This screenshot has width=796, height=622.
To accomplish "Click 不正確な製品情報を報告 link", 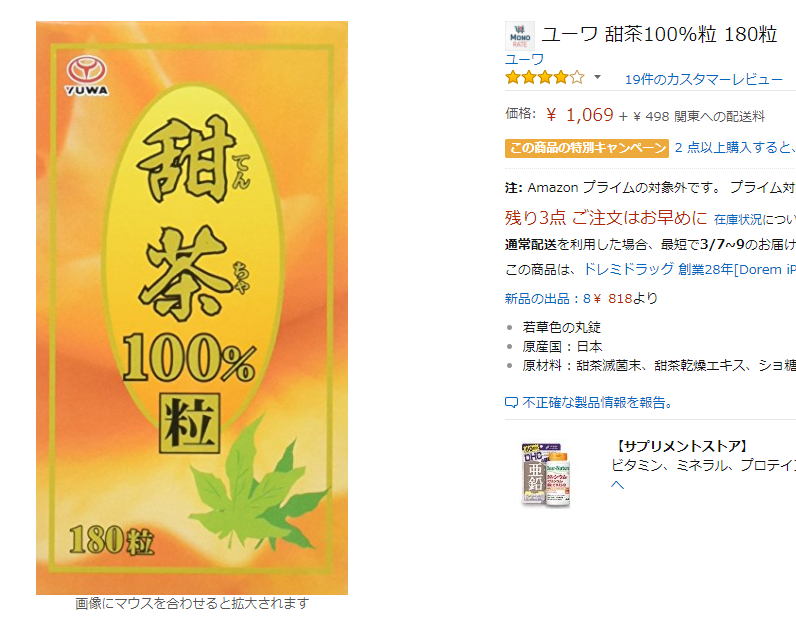I will click(x=598, y=403).
